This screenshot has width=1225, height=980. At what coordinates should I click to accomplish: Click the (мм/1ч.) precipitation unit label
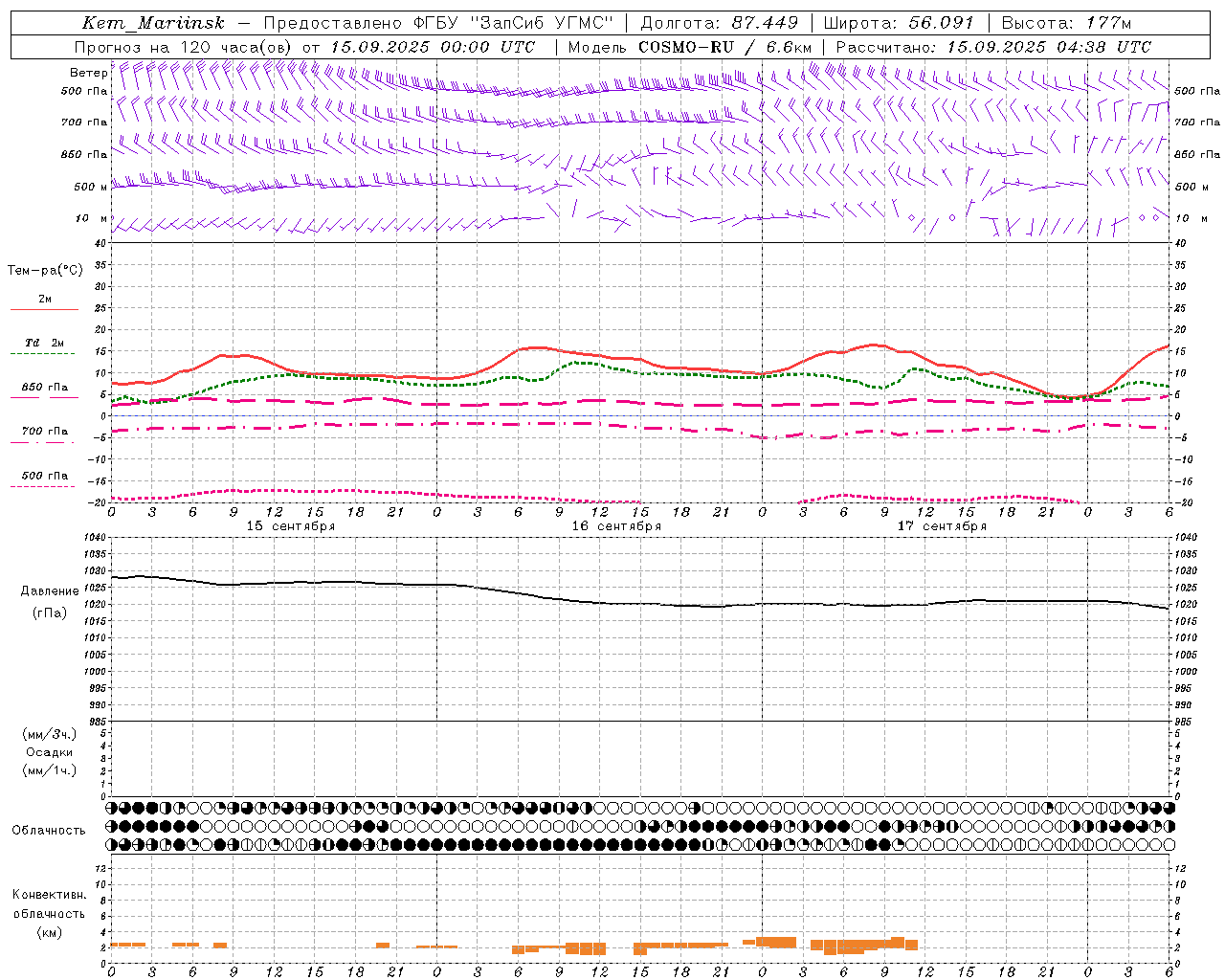click(50, 770)
